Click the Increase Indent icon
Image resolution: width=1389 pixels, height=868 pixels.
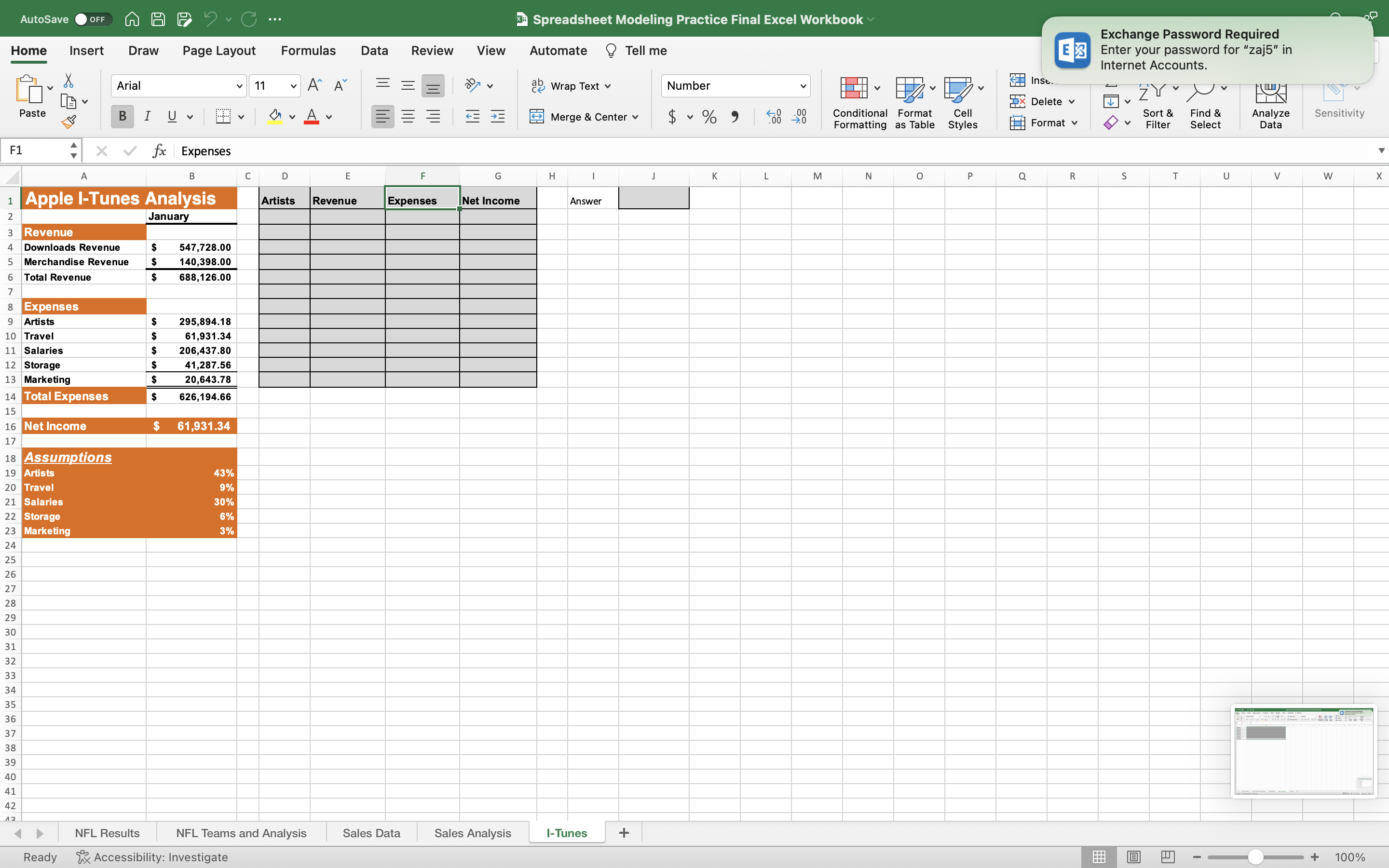click(x=498, y=117)
